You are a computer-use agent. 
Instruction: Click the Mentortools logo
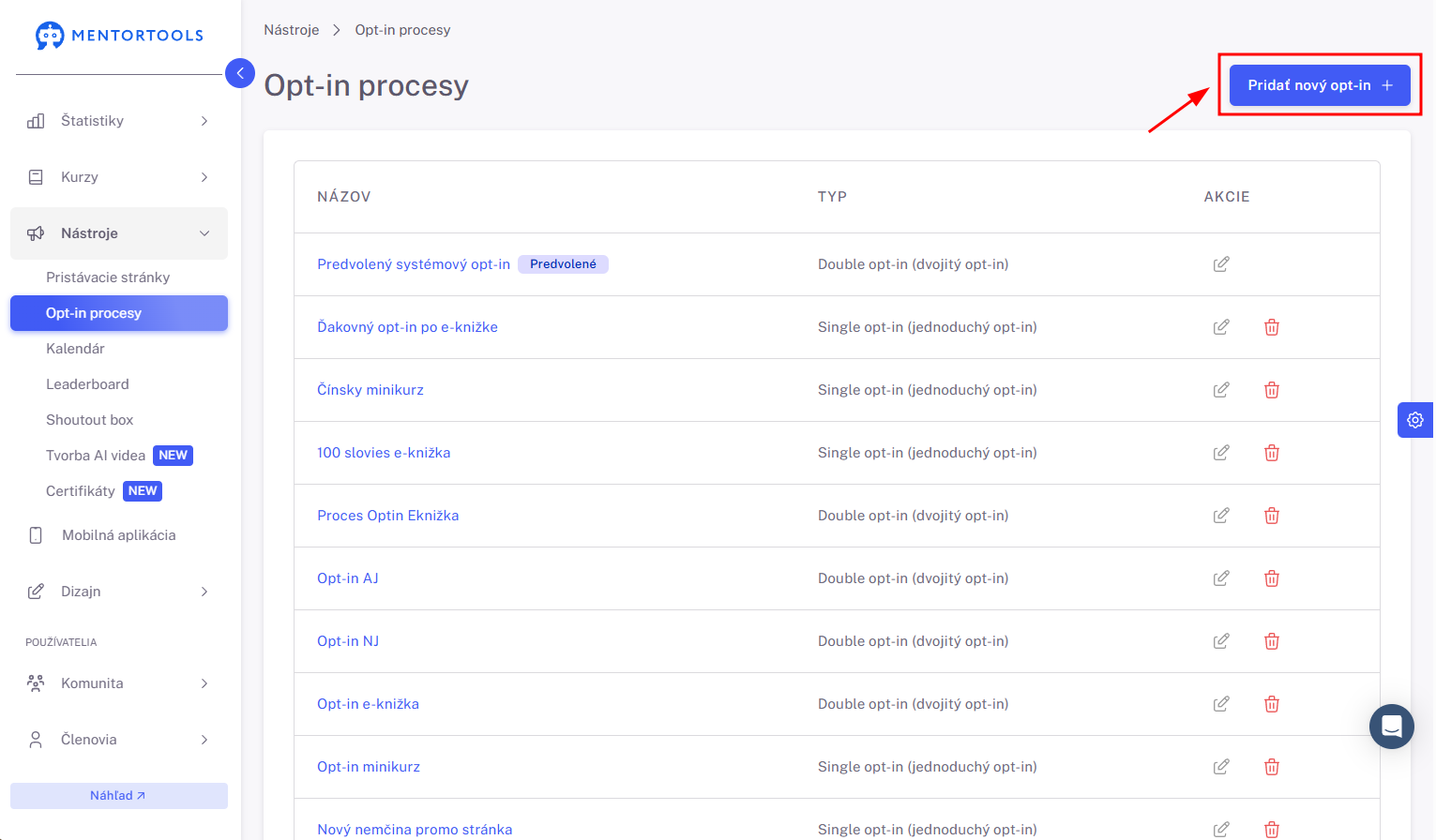click(x=119, y=36)
